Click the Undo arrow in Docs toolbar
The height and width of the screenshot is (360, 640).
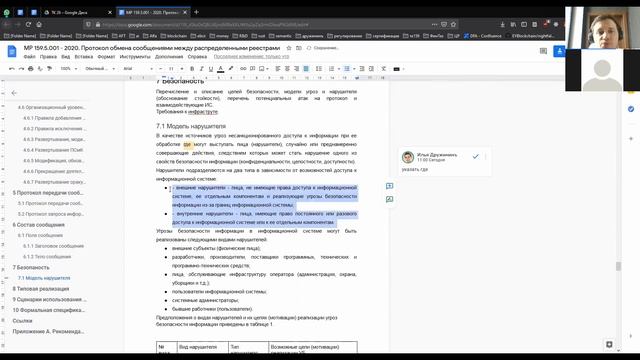coord(12,69)
